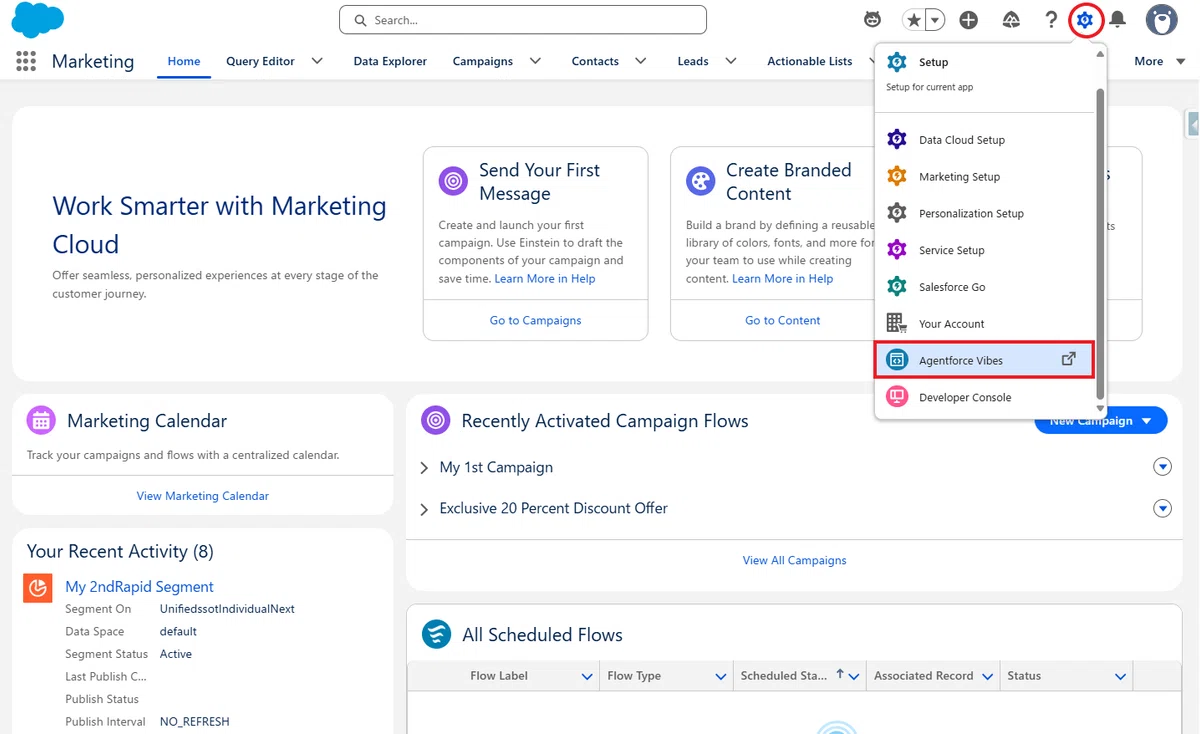Expand Exclusive 20 Percent Discount Offer row
The width and height of the screenshot is (1200, 734).
[x=424, y=509]
